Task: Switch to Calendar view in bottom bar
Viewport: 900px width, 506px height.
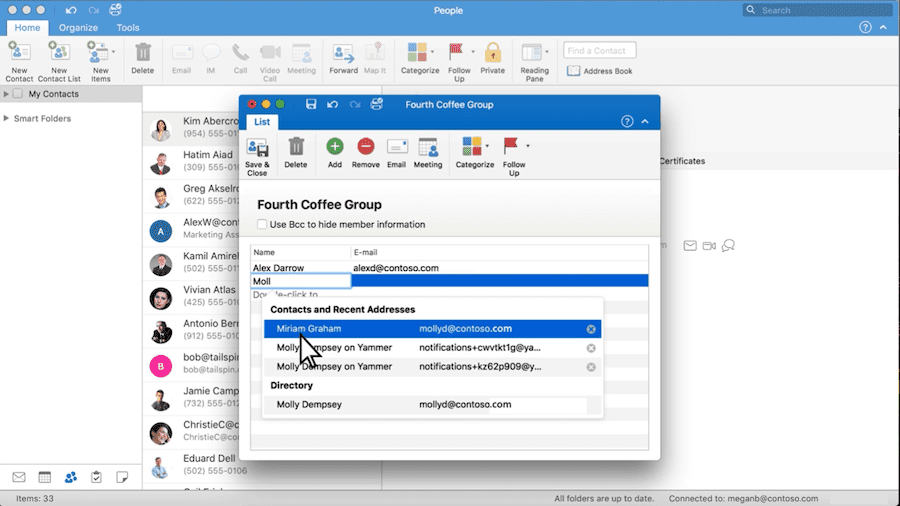Action: pos(44,477)
